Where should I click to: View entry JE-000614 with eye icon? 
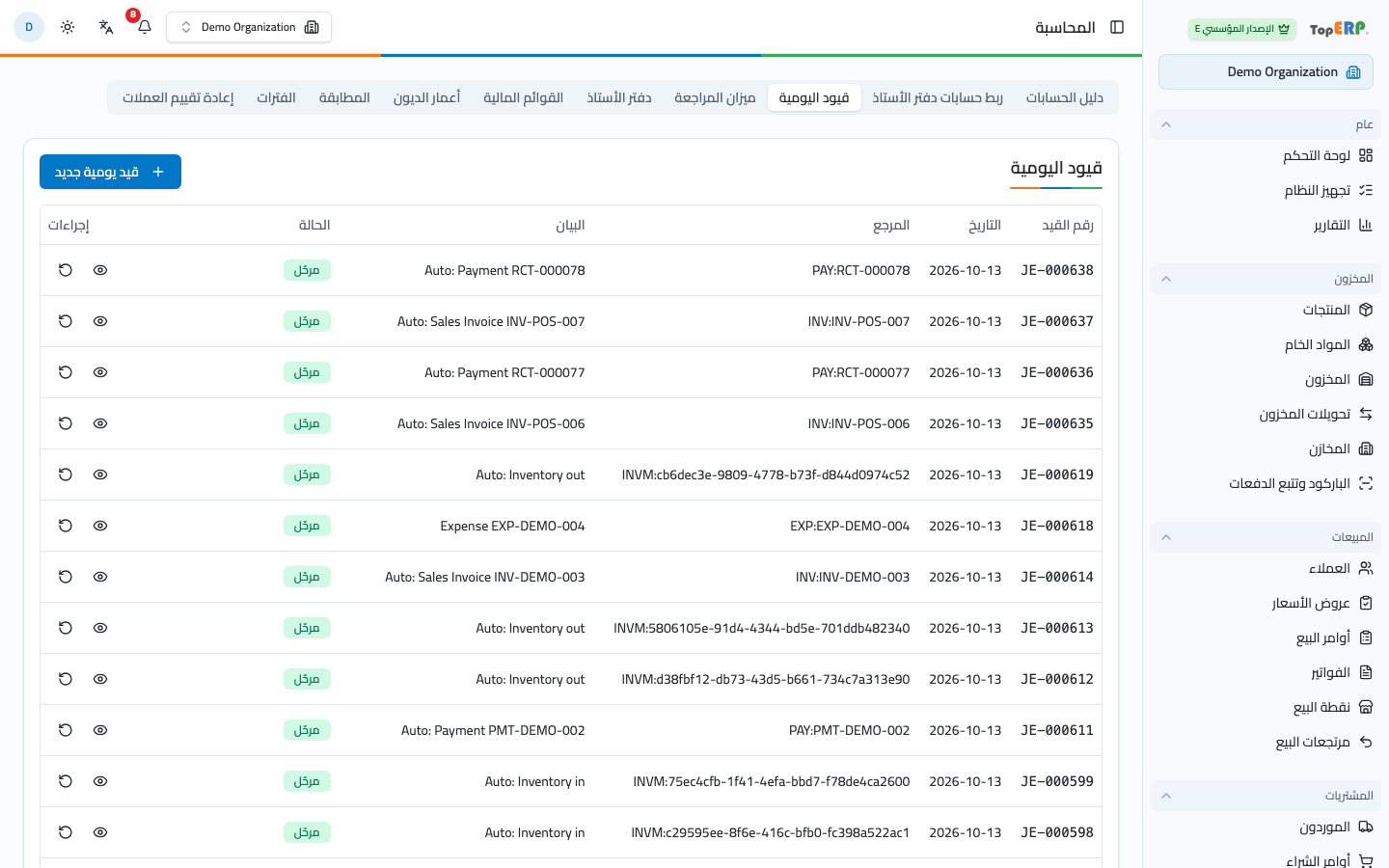pos(100,577)
